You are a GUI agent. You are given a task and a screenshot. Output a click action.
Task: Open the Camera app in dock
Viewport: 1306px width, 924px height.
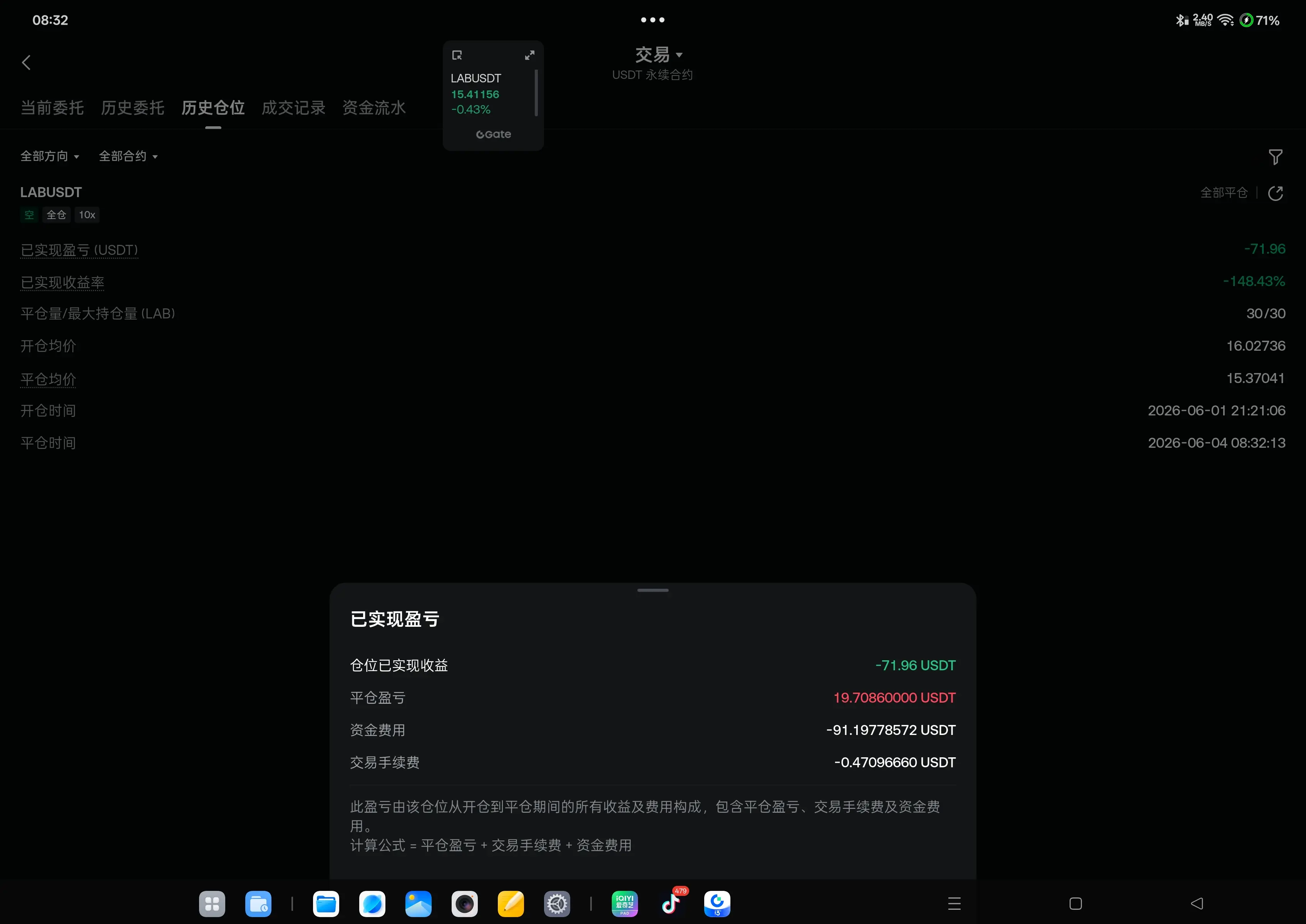click(464, 904)
